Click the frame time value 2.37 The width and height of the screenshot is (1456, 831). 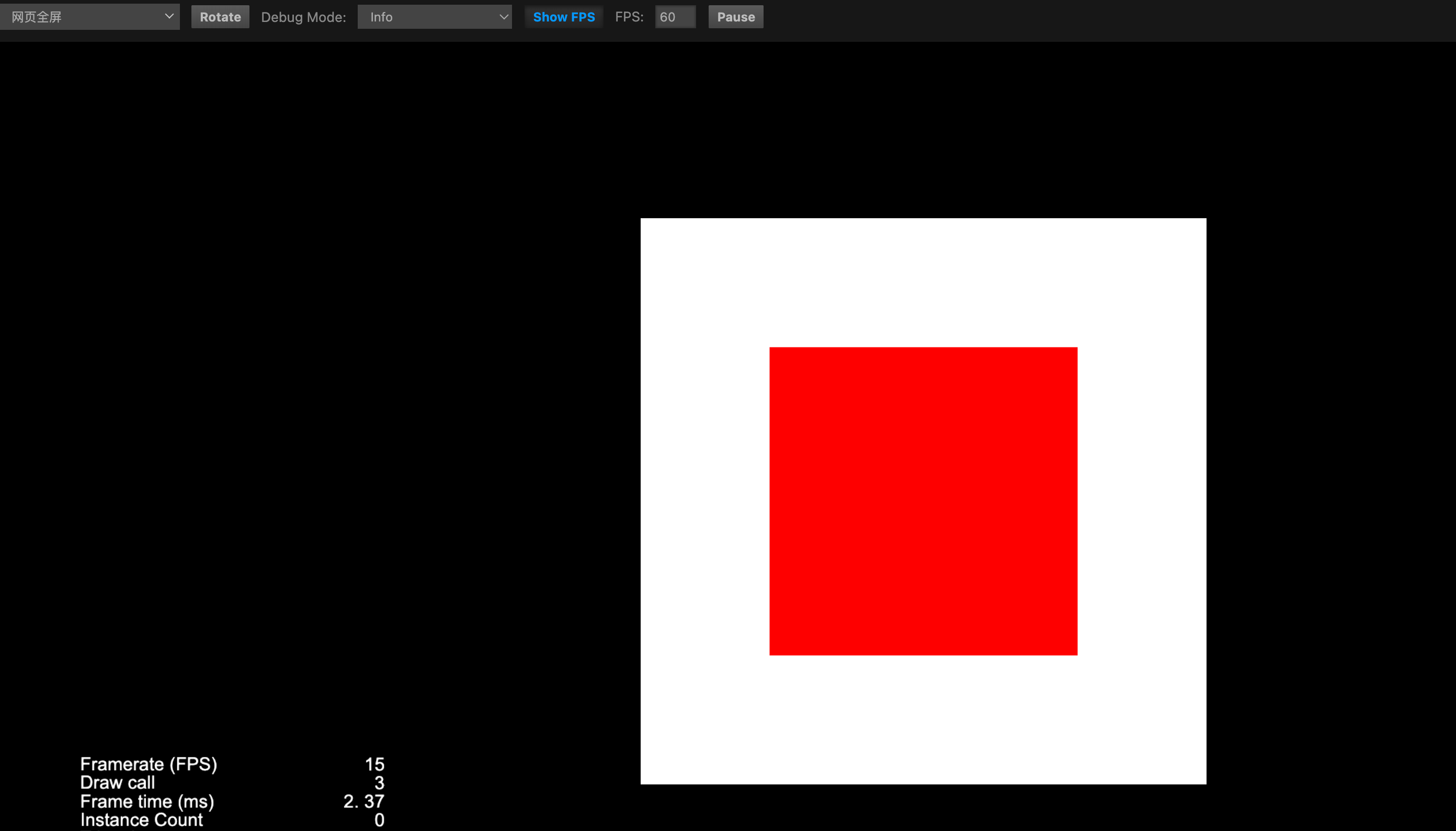click(x=363, y=801)
